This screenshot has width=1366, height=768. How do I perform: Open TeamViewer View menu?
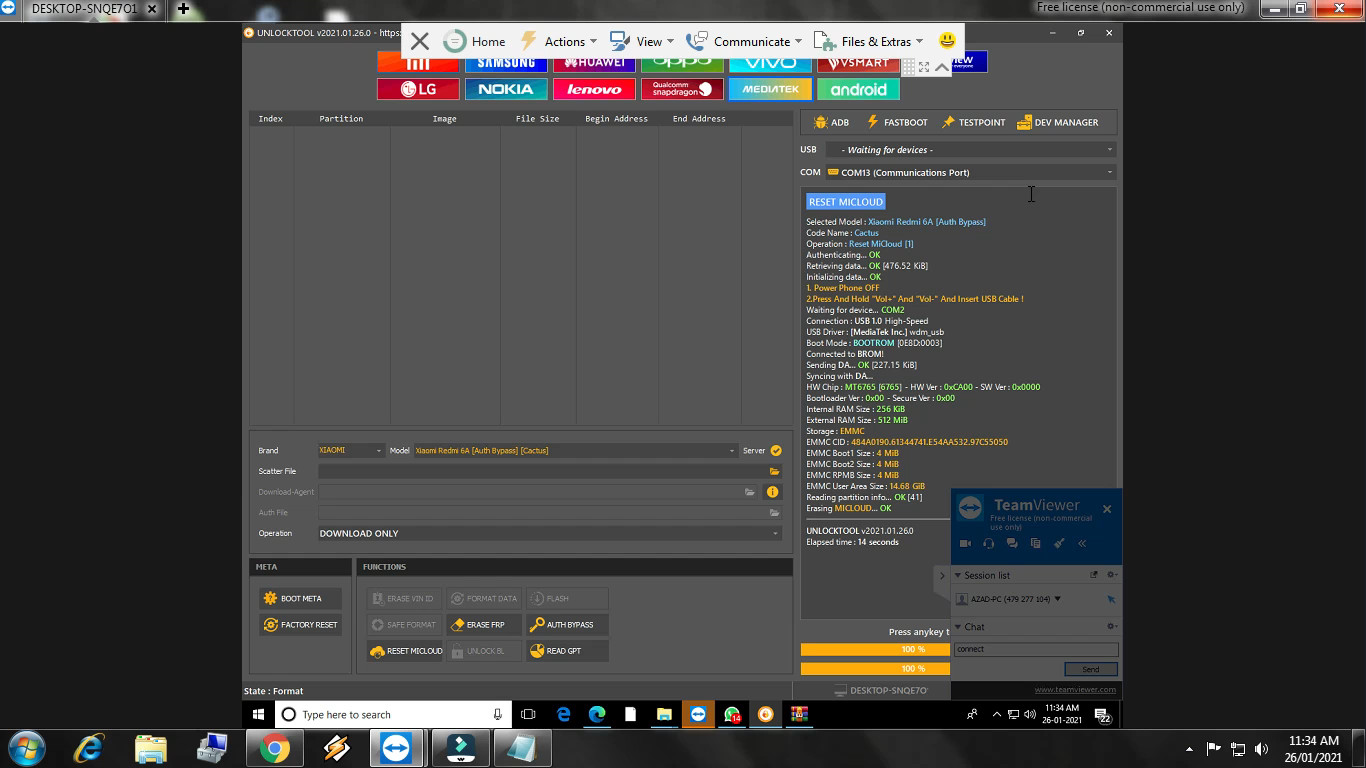point(641,41)
